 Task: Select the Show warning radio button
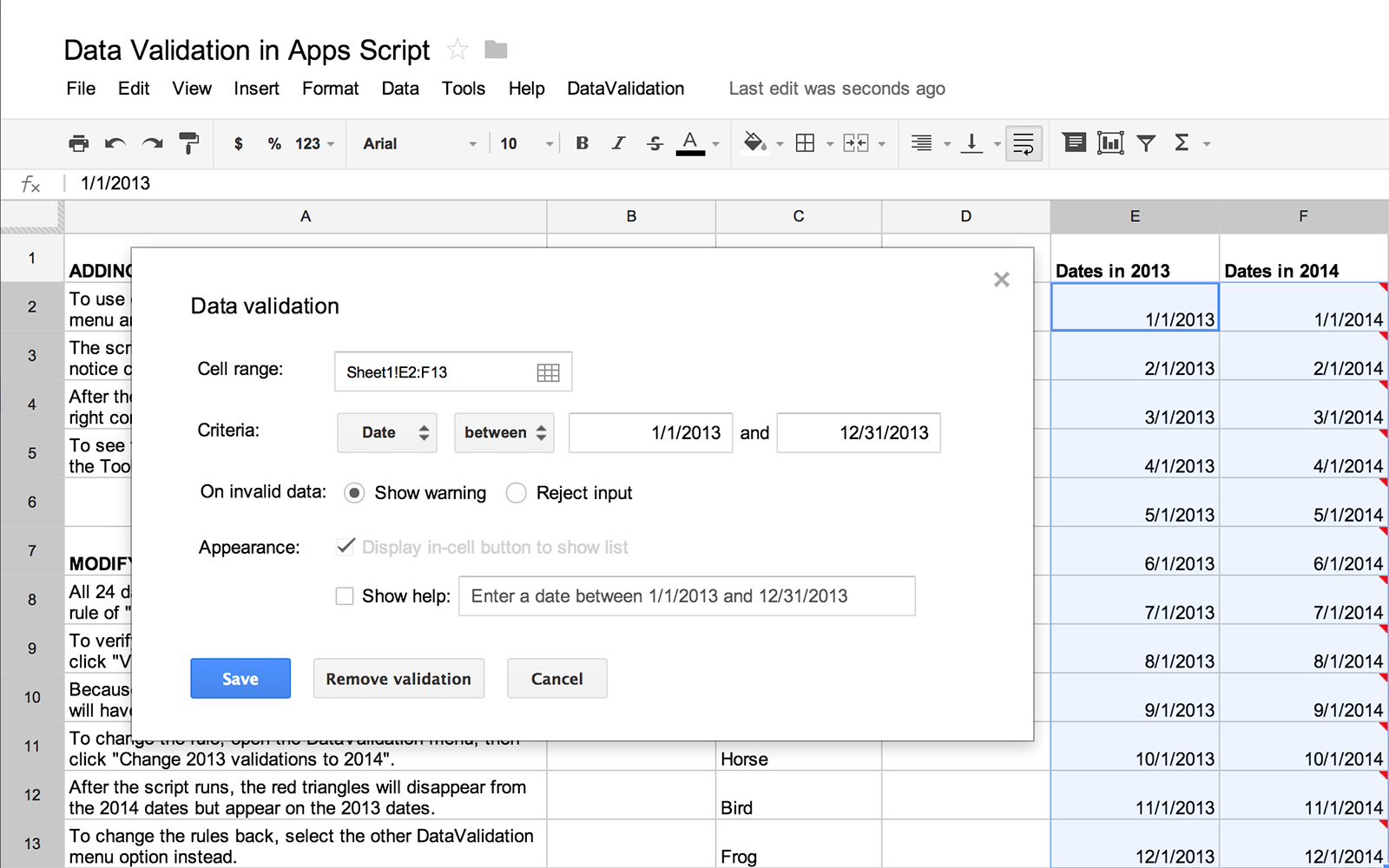[354, 492]
